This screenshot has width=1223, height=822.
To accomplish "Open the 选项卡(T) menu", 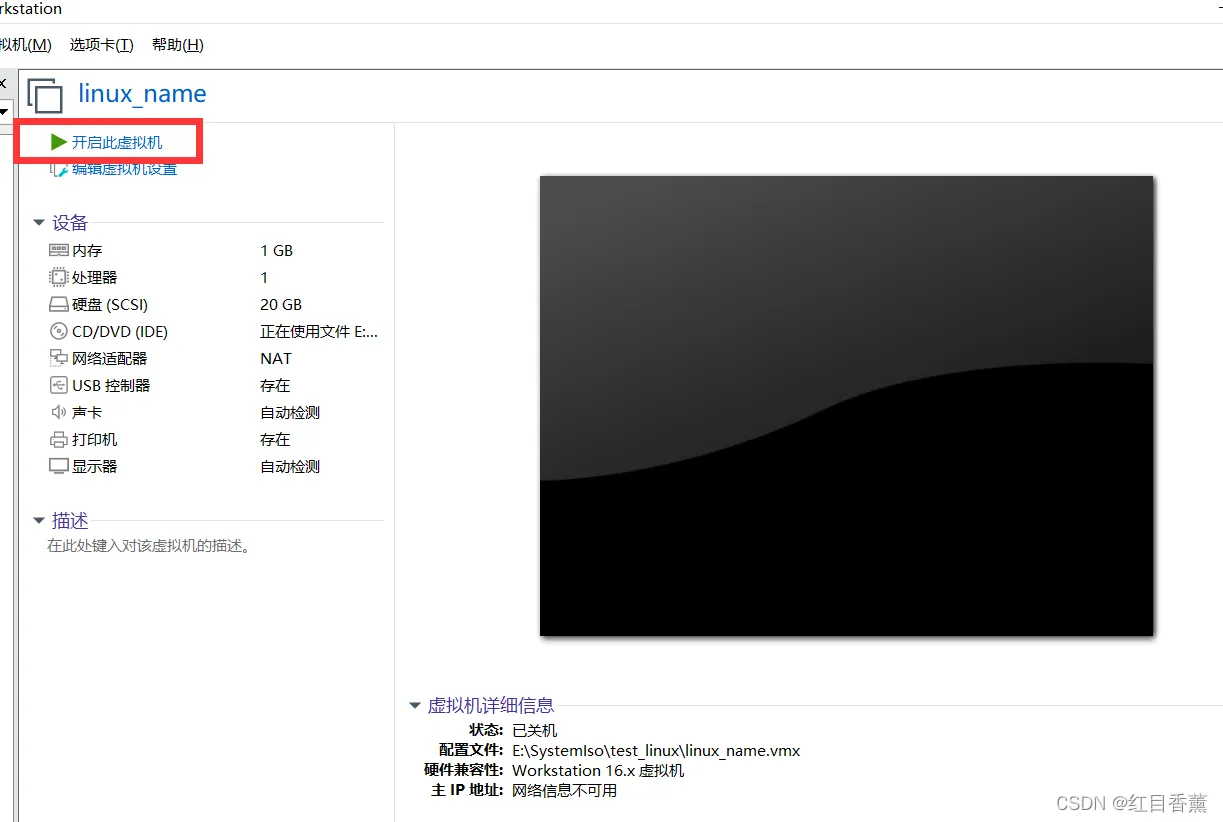I will pyautogui.click(x=101, y=44).
